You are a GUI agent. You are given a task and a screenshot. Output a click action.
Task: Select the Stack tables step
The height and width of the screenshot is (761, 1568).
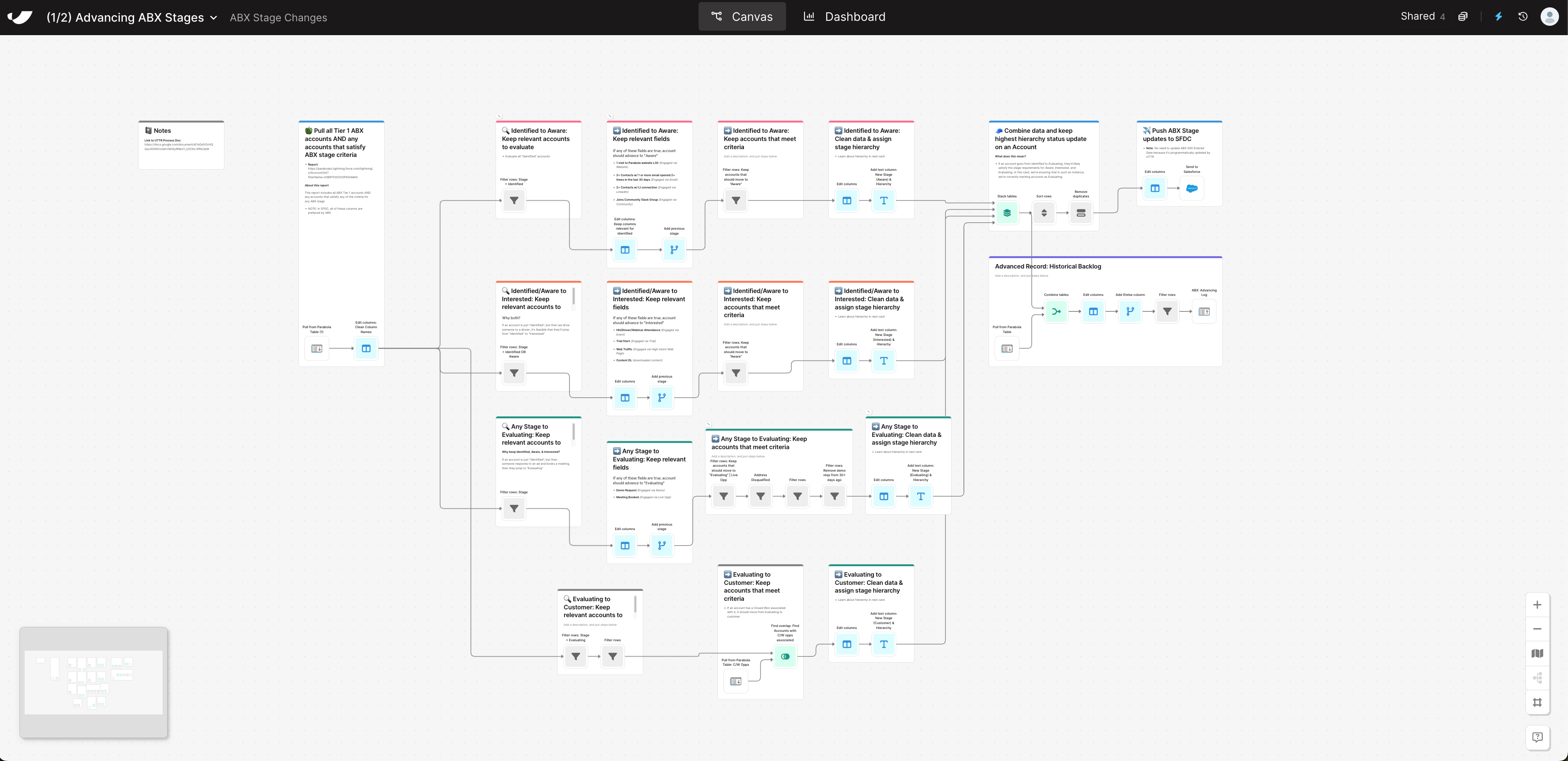coord(1007,213)
